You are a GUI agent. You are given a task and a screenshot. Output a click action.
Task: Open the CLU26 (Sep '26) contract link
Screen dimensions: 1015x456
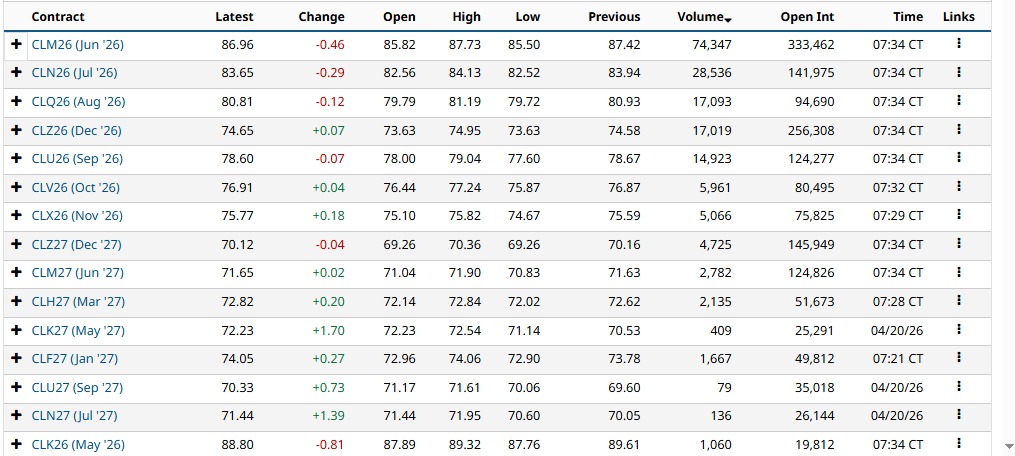77,159
